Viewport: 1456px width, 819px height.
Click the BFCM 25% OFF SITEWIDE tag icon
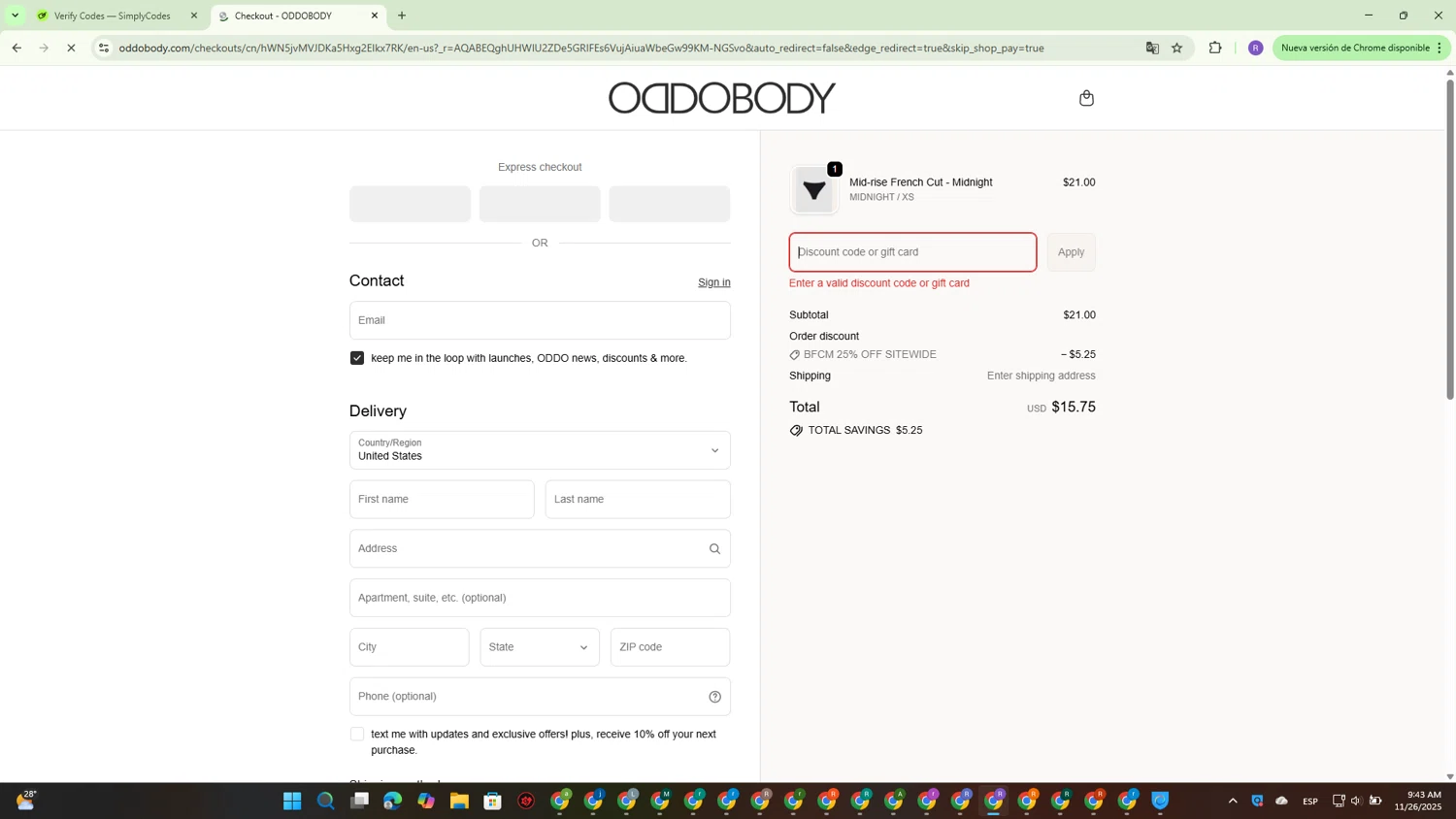pyautogui.click(x=795, y=355)
